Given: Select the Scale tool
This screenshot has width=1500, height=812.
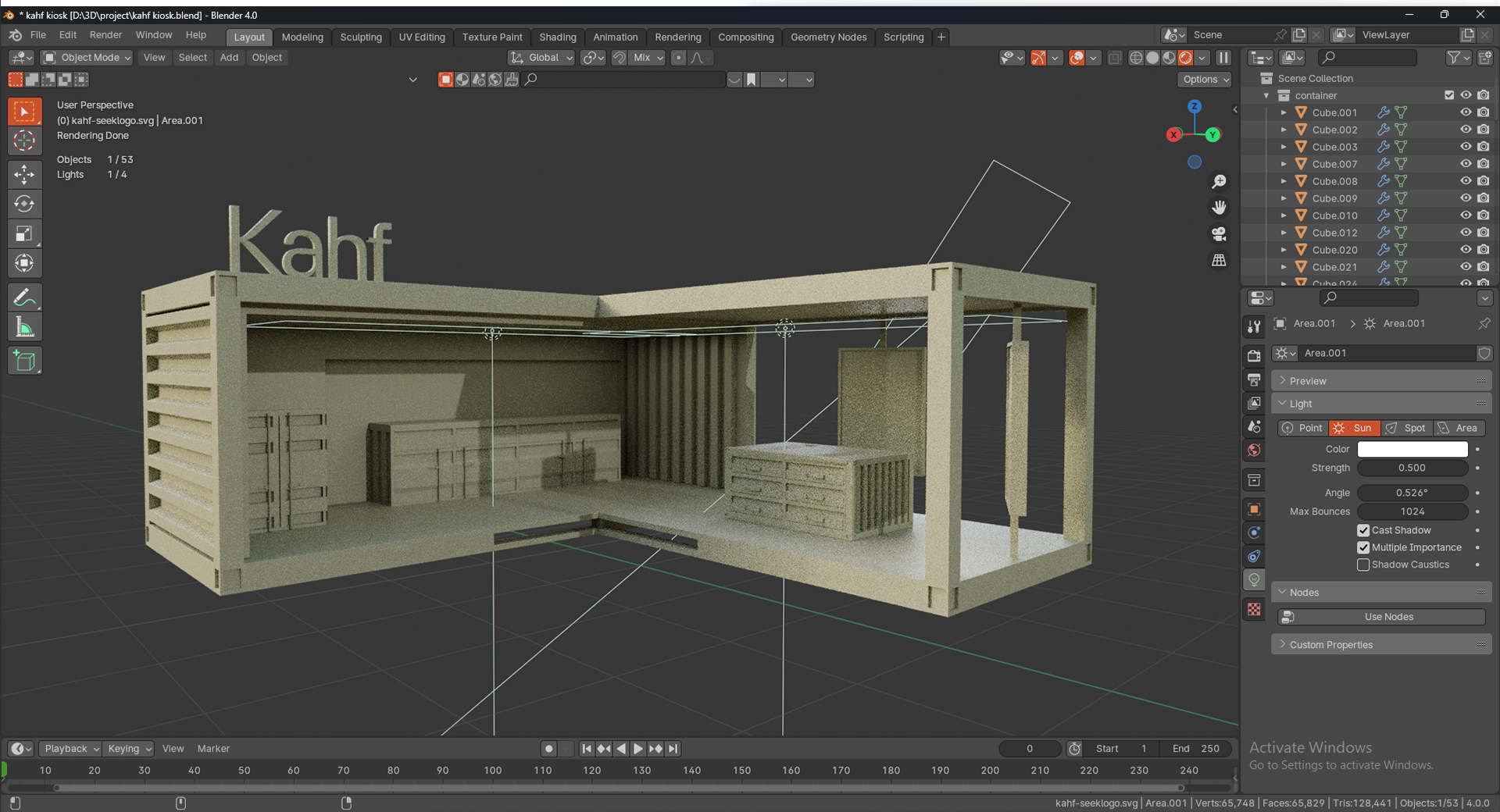Looking at the screenshot, I should (24, 233).
